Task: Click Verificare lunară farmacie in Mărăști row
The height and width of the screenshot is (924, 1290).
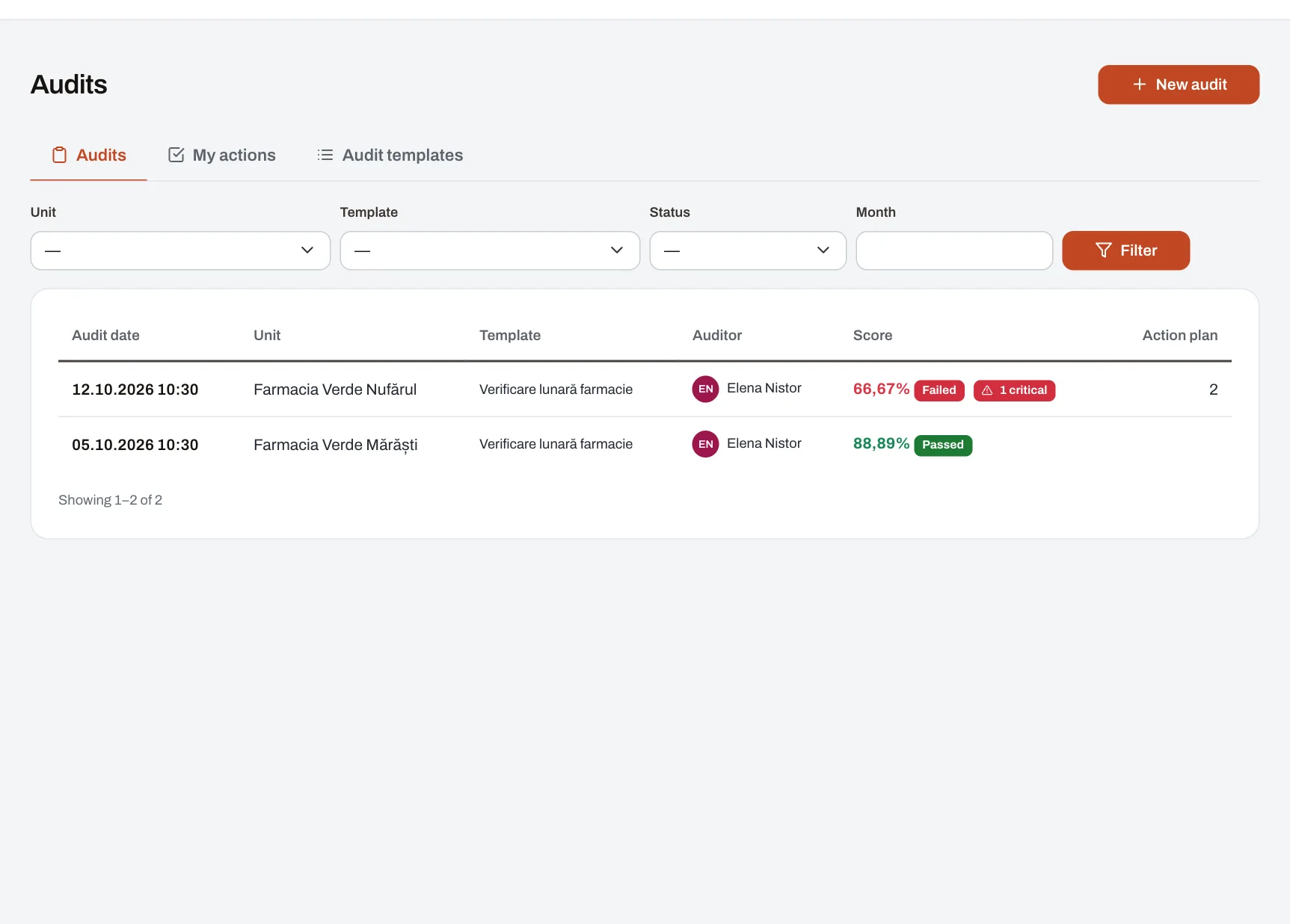Action: (x=556, y=444)
